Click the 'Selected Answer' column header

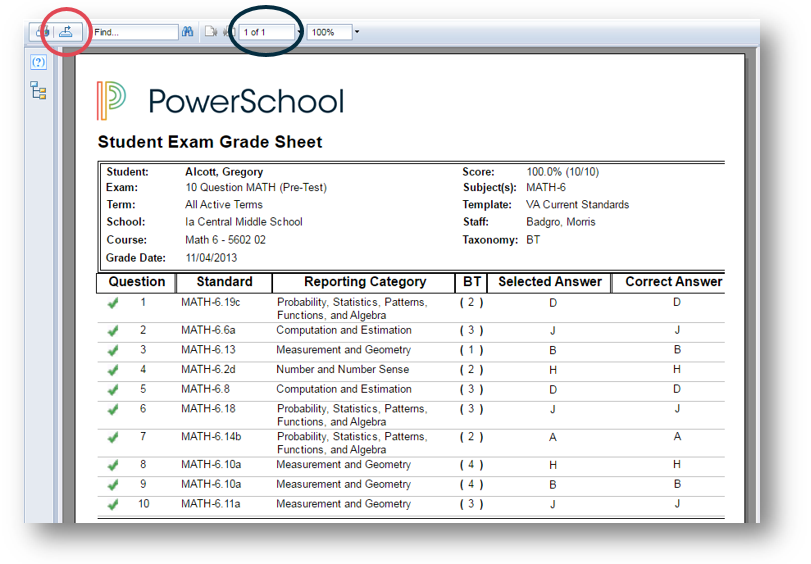pos(550,282)
